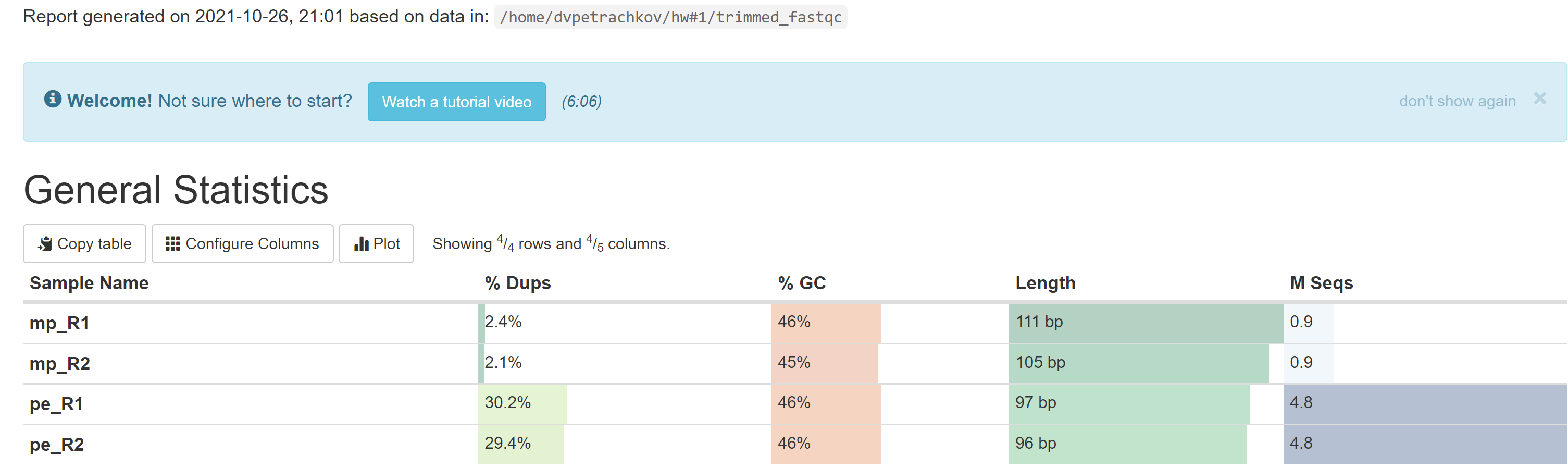Click the bar chart icon on the Plot button
1568x467 pixels.
coord(362,243)
